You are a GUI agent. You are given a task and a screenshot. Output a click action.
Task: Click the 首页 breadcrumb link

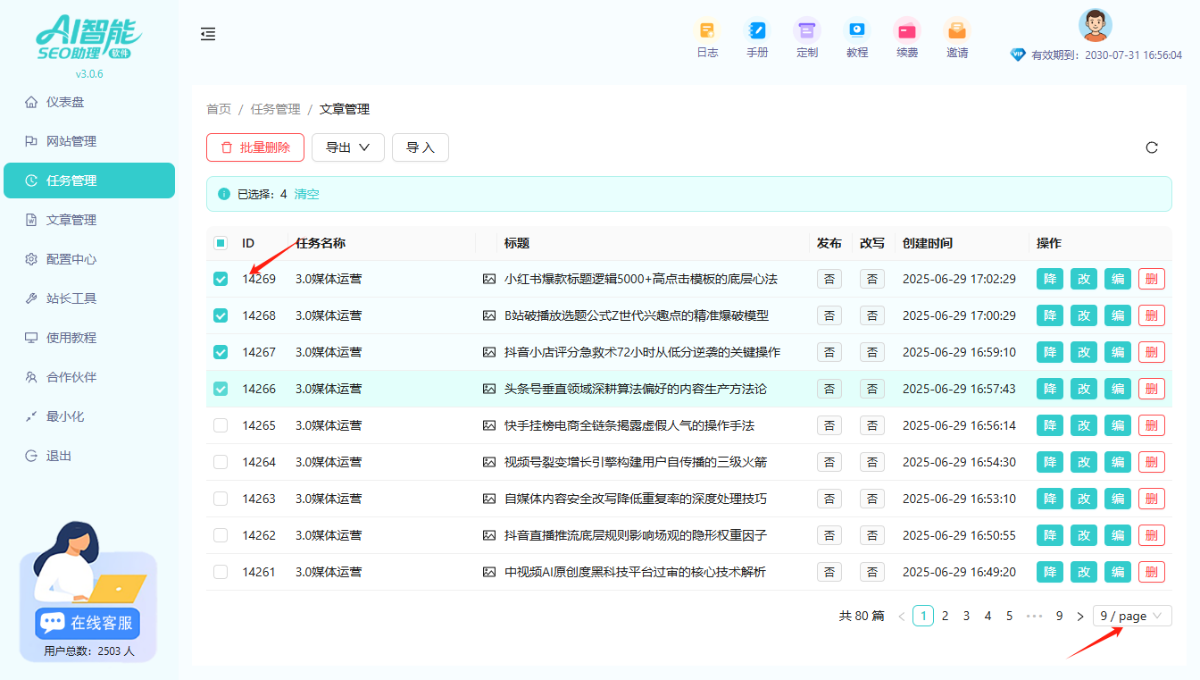click(219, 109)
